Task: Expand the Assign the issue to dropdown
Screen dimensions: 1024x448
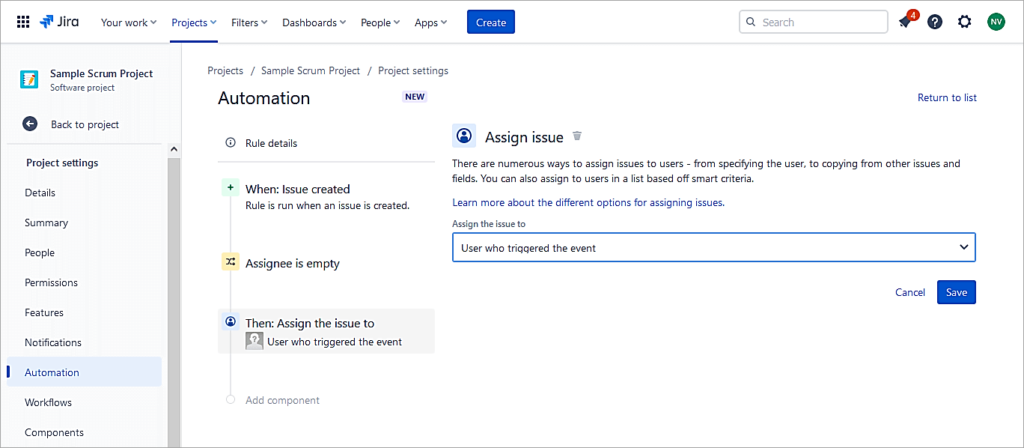Action: pos(714,248)
